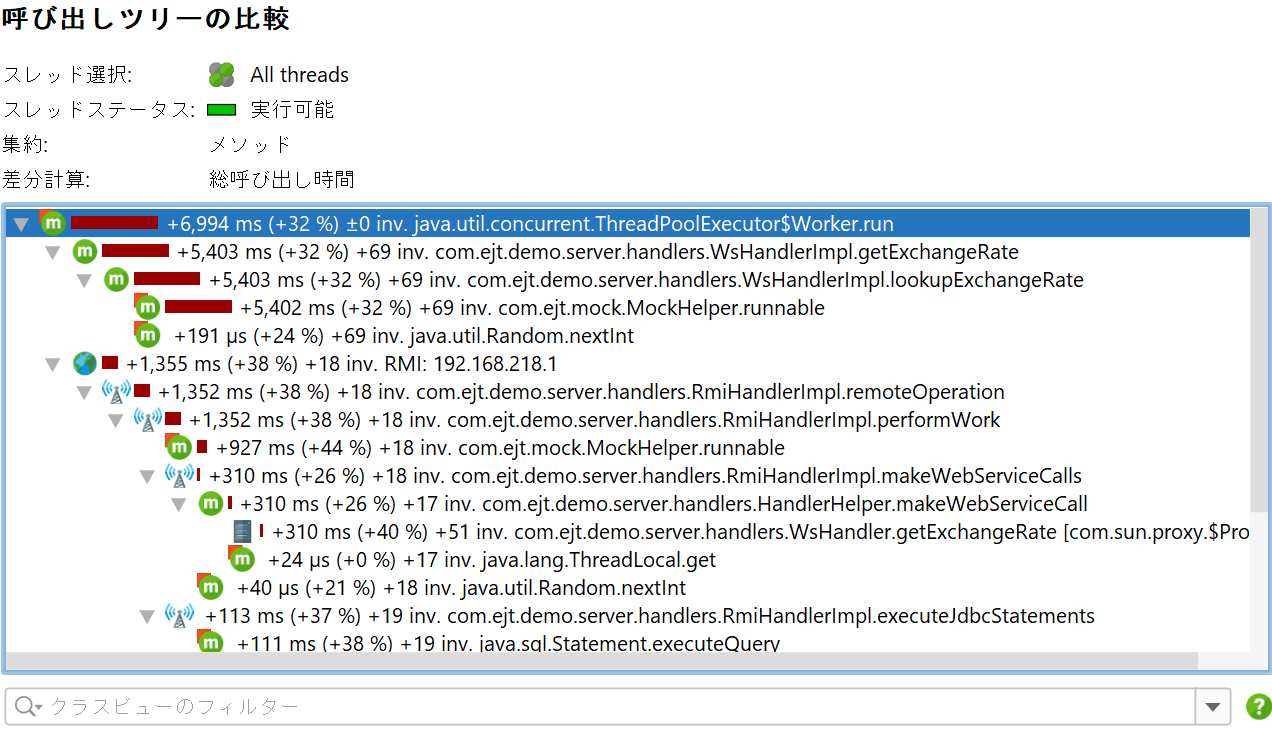The height and width of the screenshot is (730, 1272).
Task: Select the +191 µs Random.nextInt row
Action: [403, 336]
